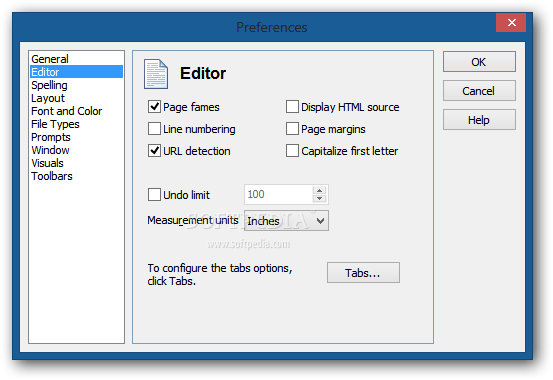Select Font and Color category
The height and width of the screenshot is (380, 553).
(x=77, y=111)
